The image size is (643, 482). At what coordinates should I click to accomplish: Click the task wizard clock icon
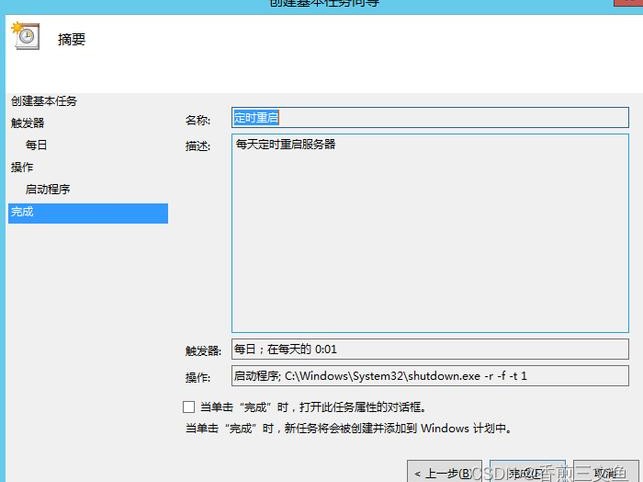click(x=26, y=36)
